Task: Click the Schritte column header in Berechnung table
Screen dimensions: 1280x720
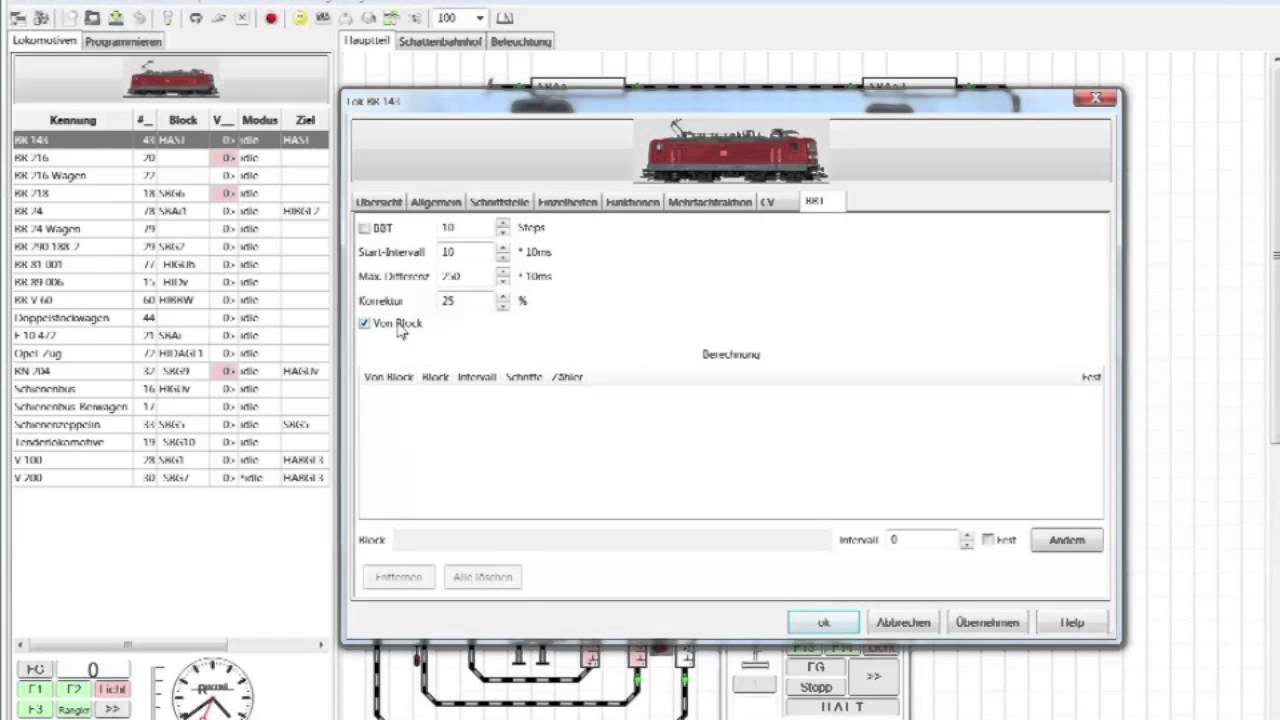Action: click(524, 377)
